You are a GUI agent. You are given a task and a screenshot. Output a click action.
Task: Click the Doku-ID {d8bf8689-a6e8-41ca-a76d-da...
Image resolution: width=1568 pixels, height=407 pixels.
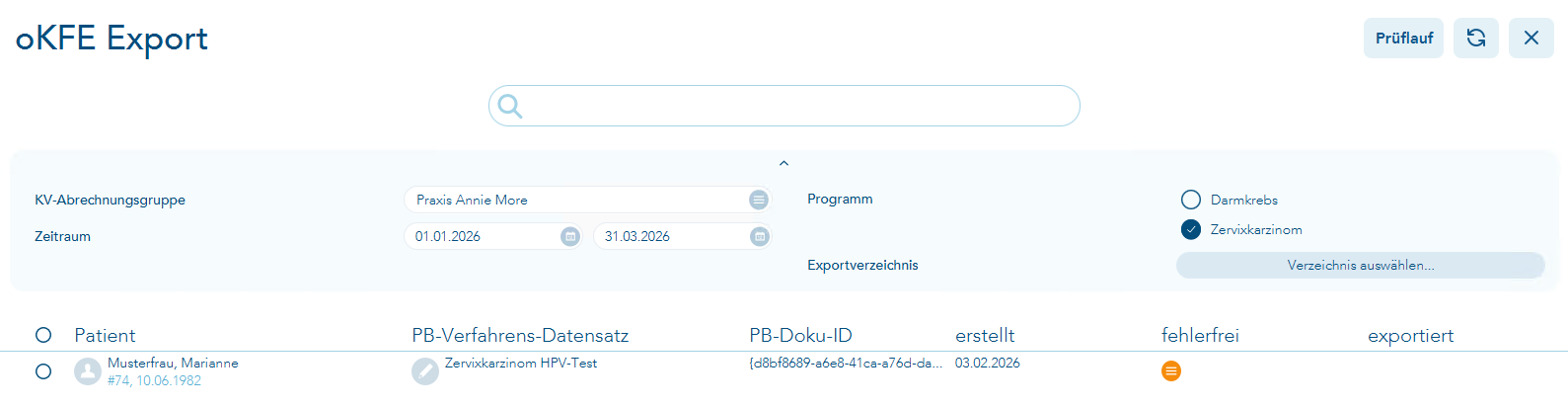coord(846,363)
